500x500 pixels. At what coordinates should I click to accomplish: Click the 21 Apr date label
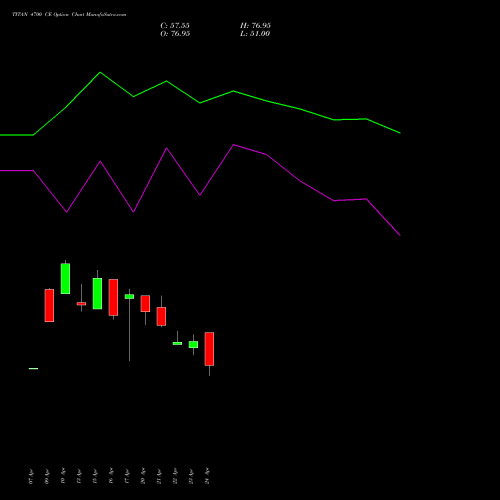pyautogui.click(x=159, y=476)
